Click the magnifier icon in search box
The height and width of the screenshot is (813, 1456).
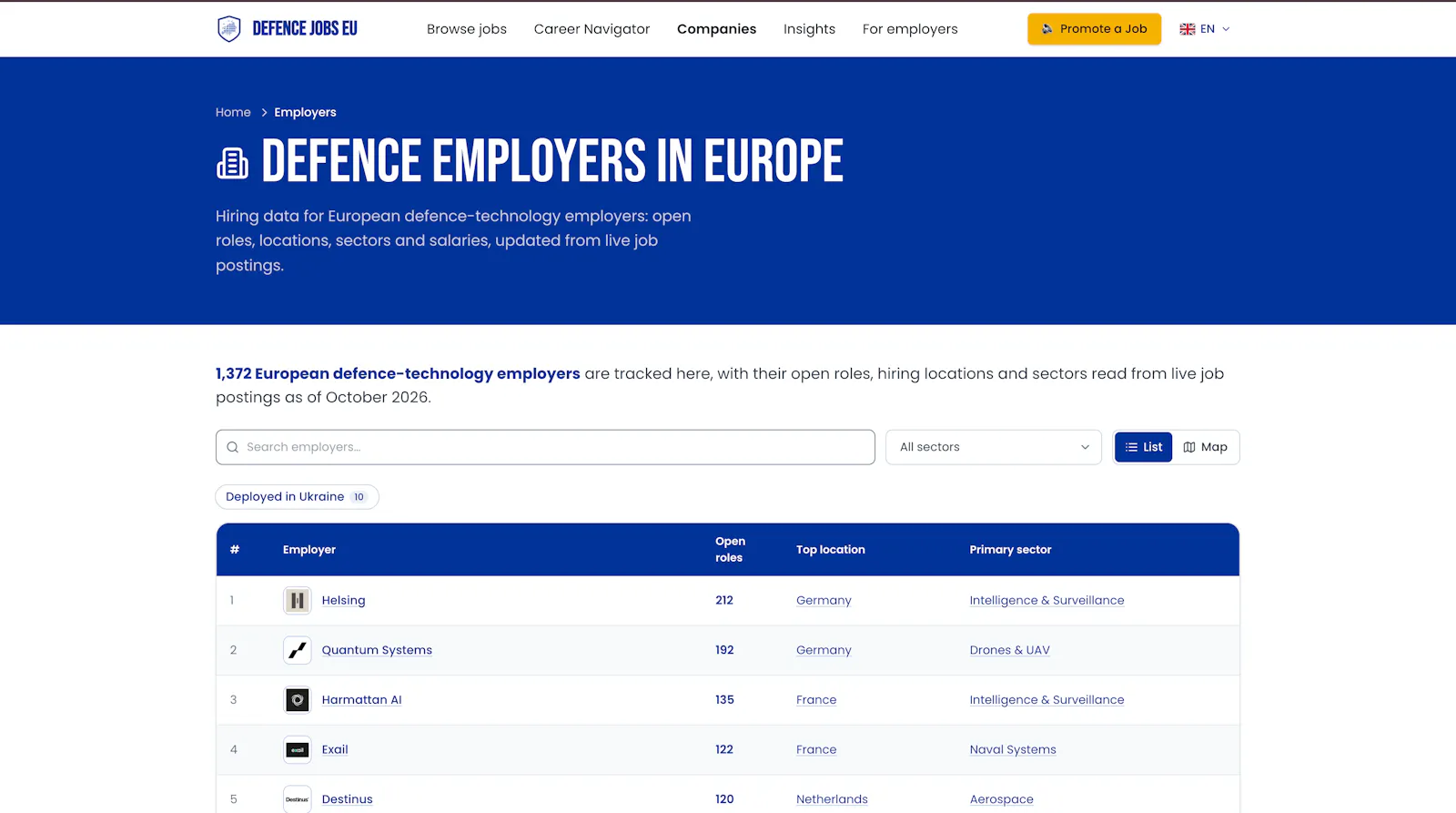(x=233, y=447)
